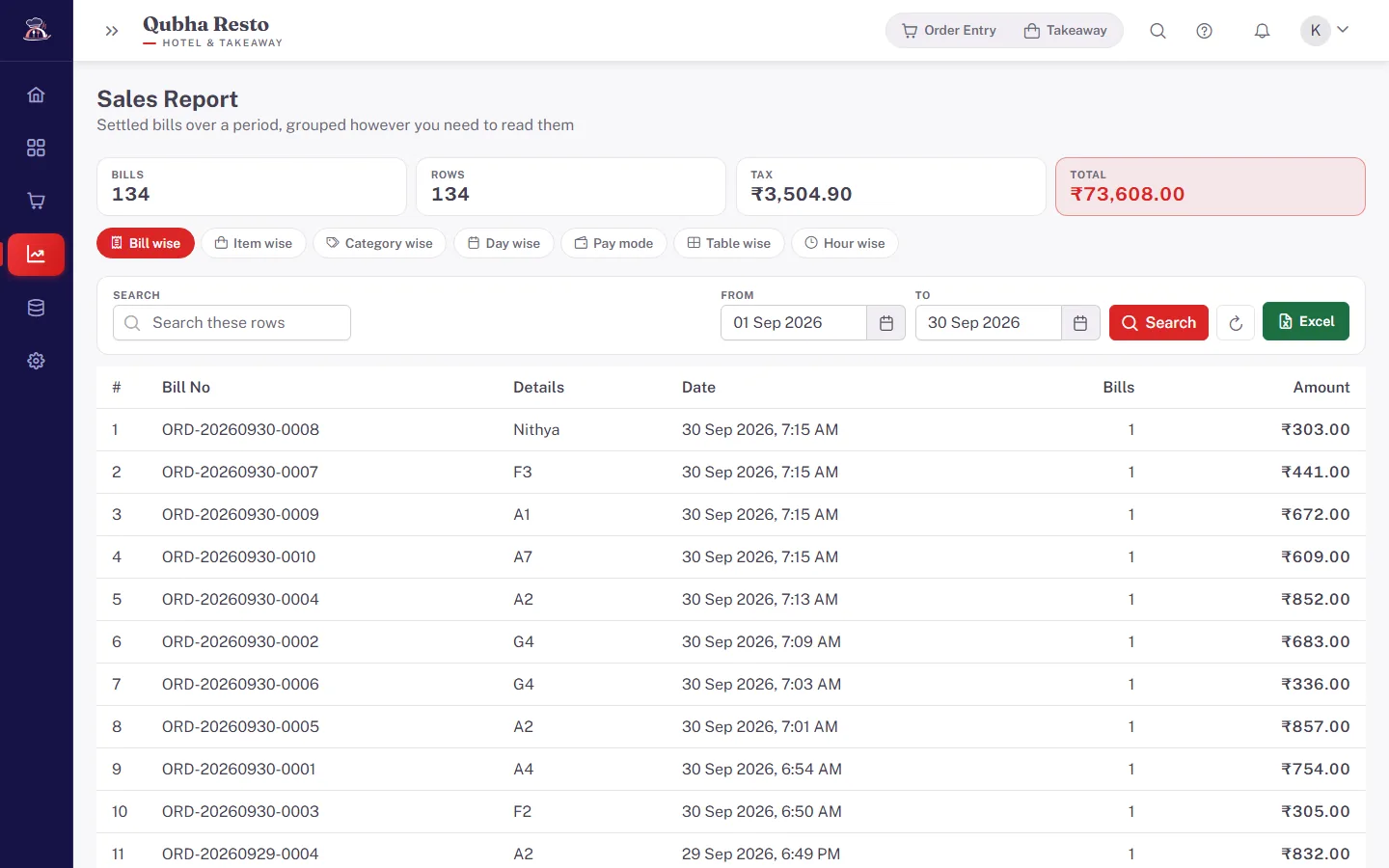Select bill ORD-20260930-0010
1389x868 pixels.
(x=238, y=556)
